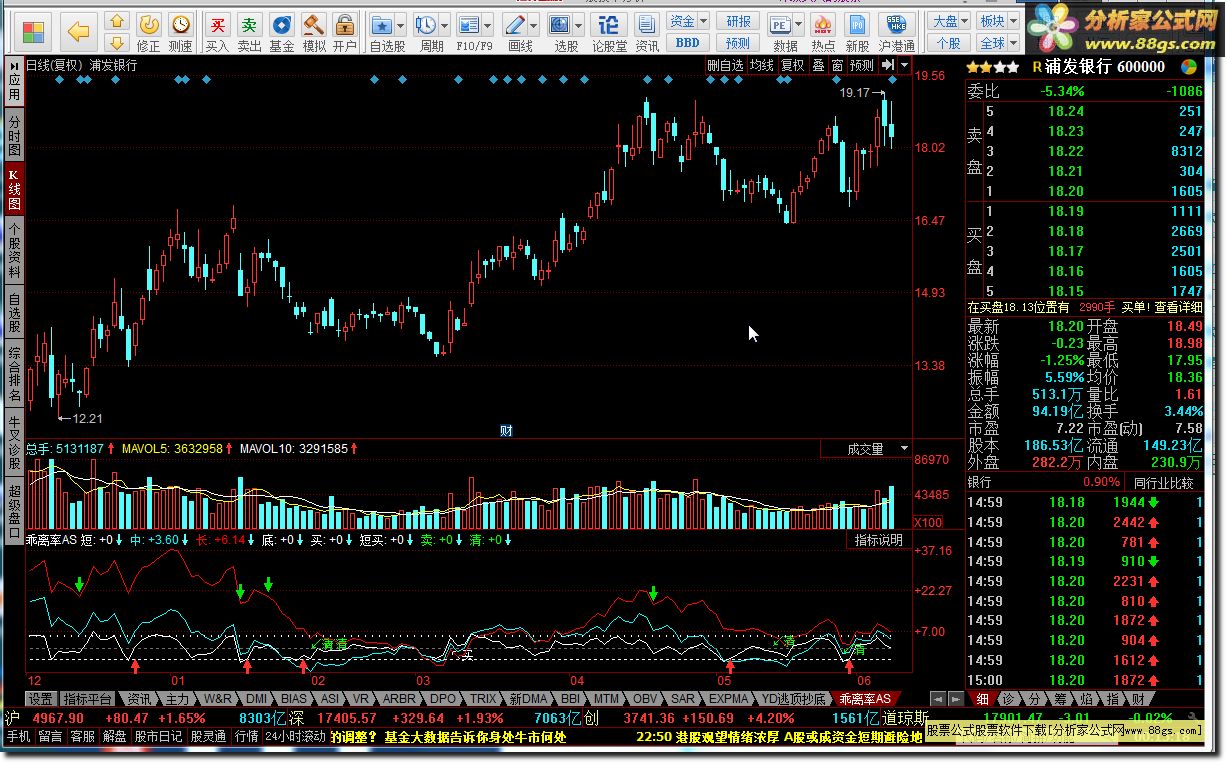Expand the F10/F9 dropdown arrow
Viewport: 1227px width, 763px height.
(x=488, y=24)
